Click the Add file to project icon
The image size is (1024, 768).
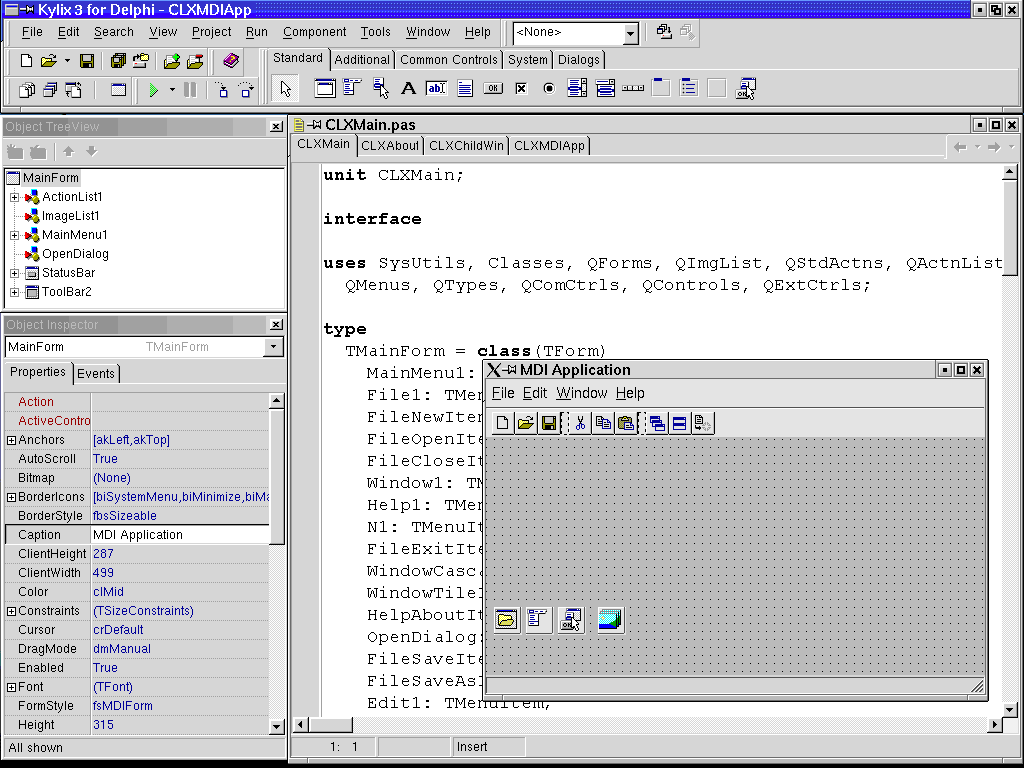tap(172, 61)
